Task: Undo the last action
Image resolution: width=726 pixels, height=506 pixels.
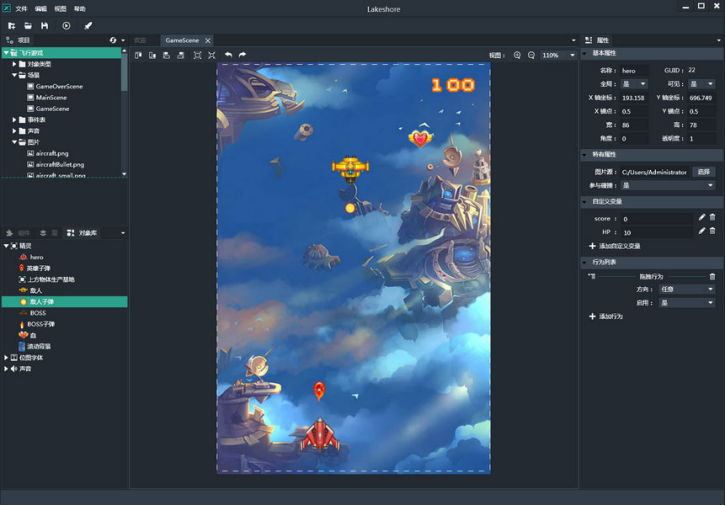Action: [x=228, y=55]
